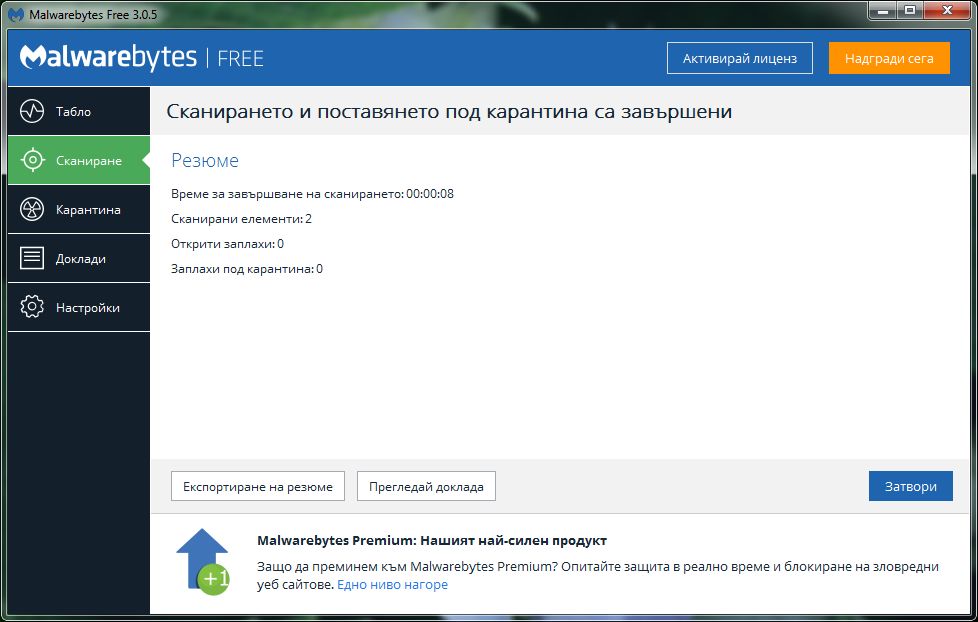Click the blue upgrade arrow +1 icon

tap(203, 561)
